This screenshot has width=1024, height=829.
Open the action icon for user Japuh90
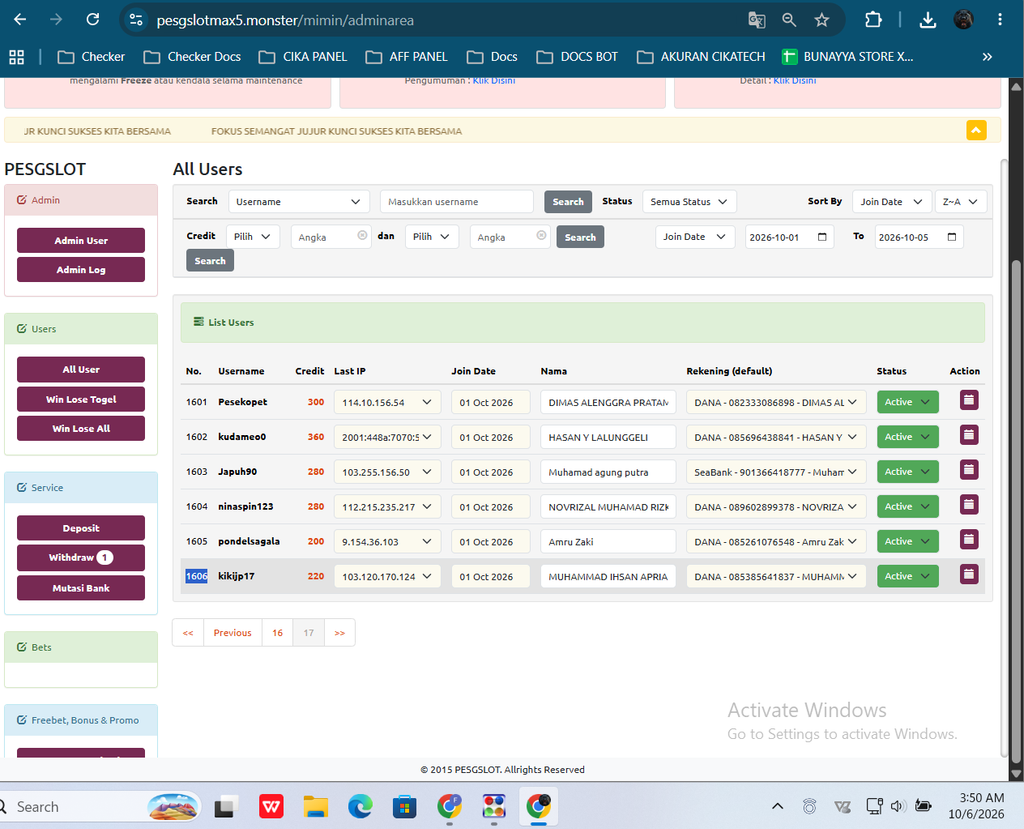(968, 470)
